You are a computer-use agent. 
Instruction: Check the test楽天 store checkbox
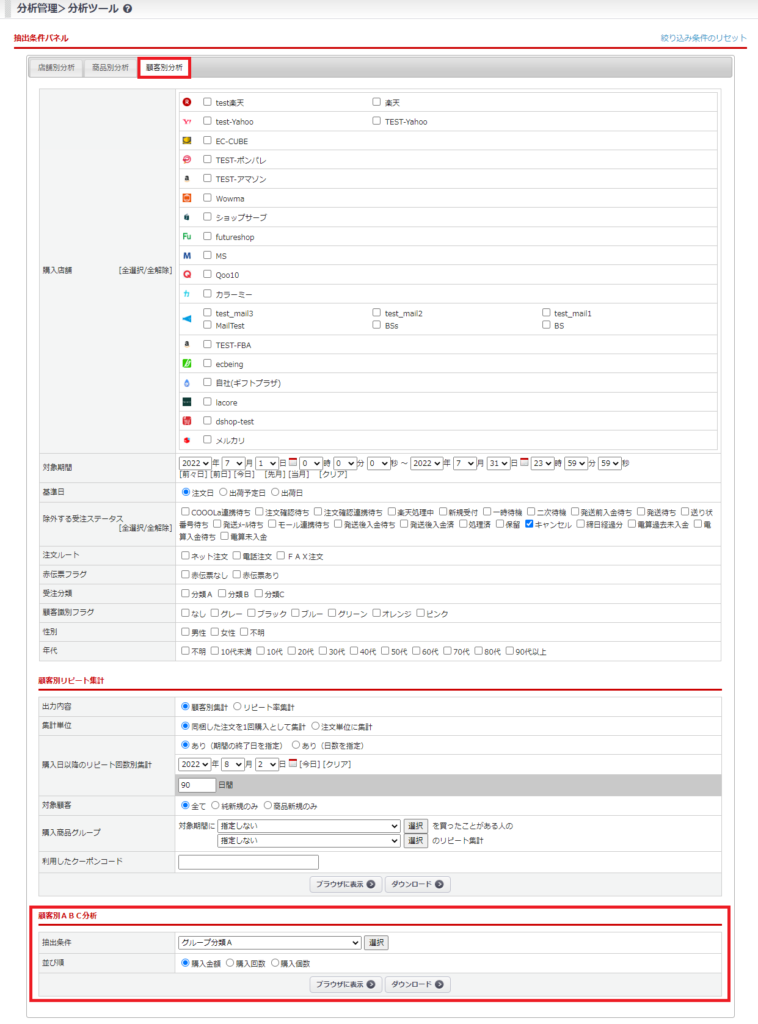[207, 102]
